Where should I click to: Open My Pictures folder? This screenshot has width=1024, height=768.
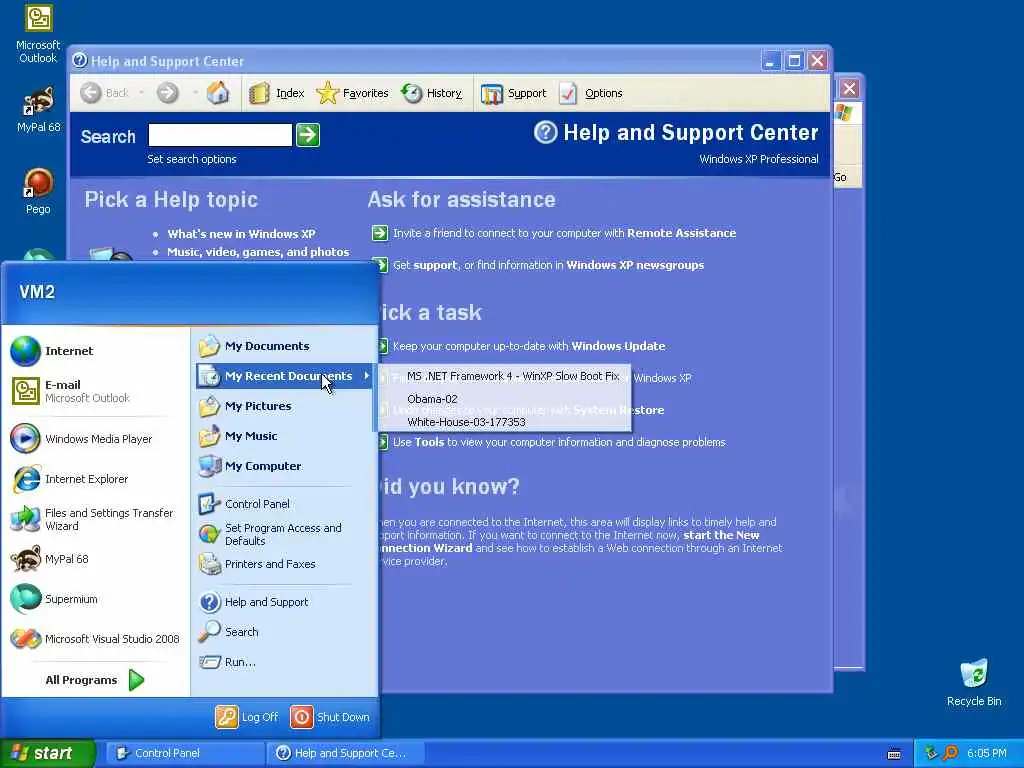coord(284,406)
